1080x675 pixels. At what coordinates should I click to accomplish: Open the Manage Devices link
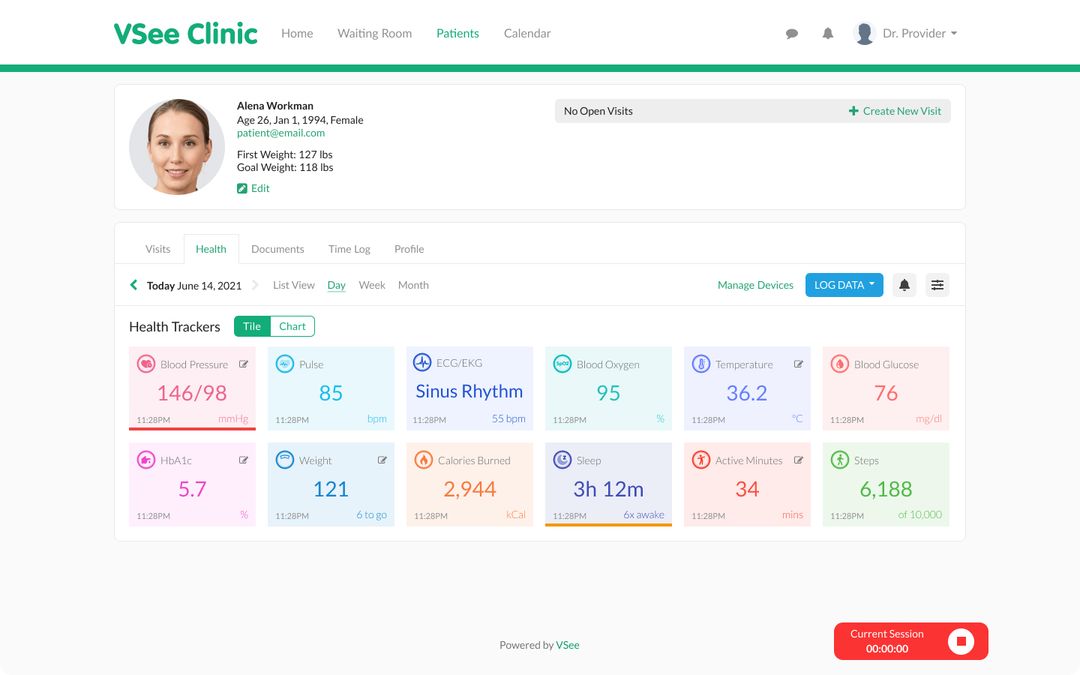755,285
